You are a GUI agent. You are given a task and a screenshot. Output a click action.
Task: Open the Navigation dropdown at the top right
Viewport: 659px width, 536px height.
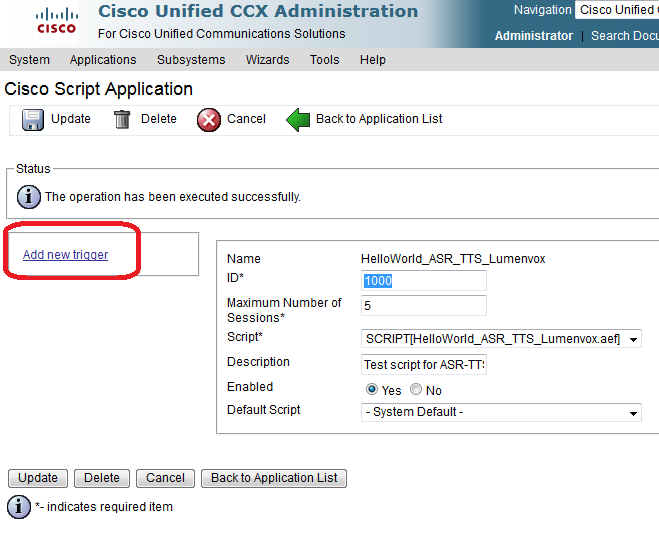(x=617, y=10)
